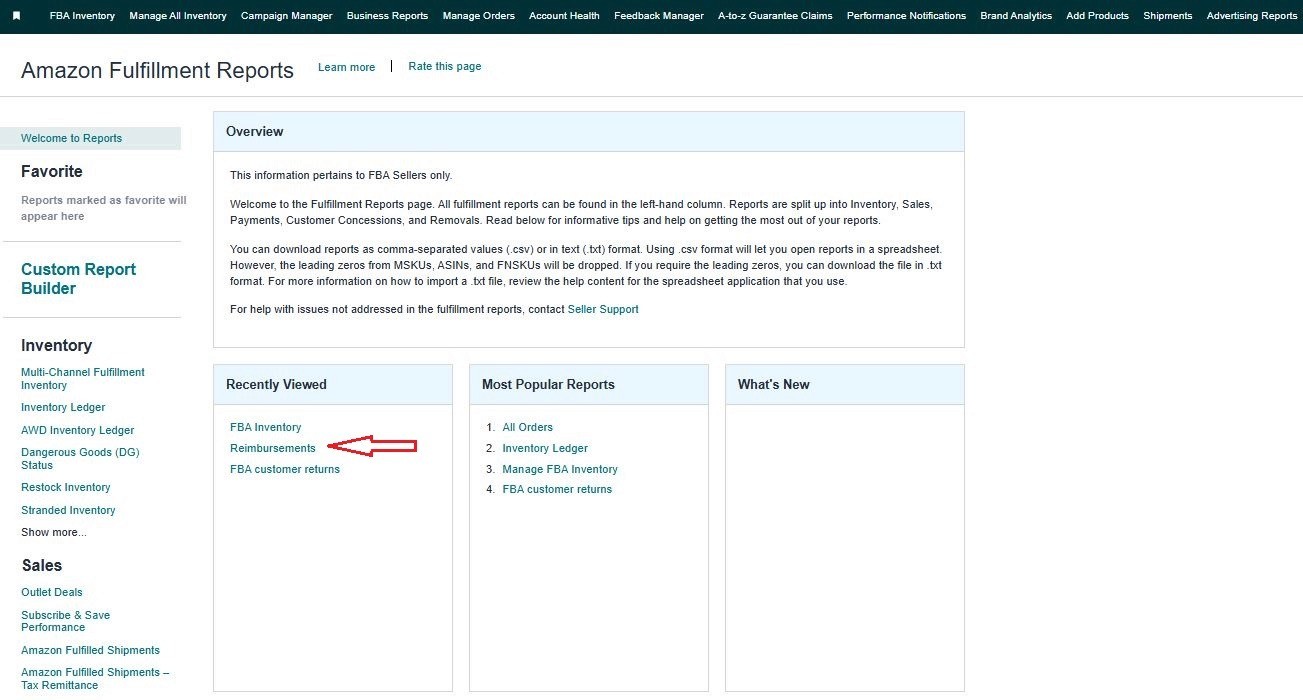Select Manage Orders in top bar

478,16
